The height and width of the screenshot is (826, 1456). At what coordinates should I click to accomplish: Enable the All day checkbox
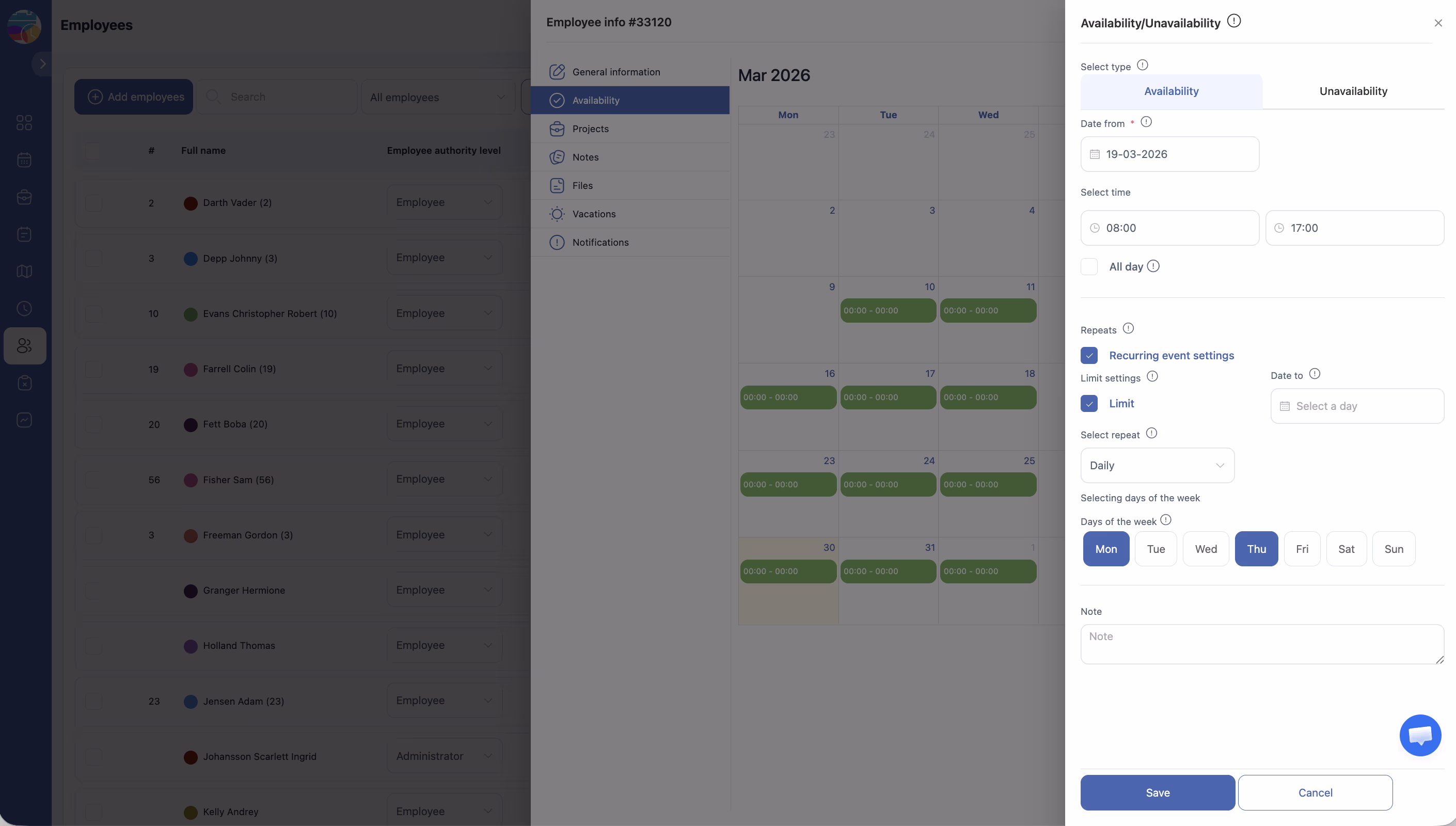[1089, 266]
